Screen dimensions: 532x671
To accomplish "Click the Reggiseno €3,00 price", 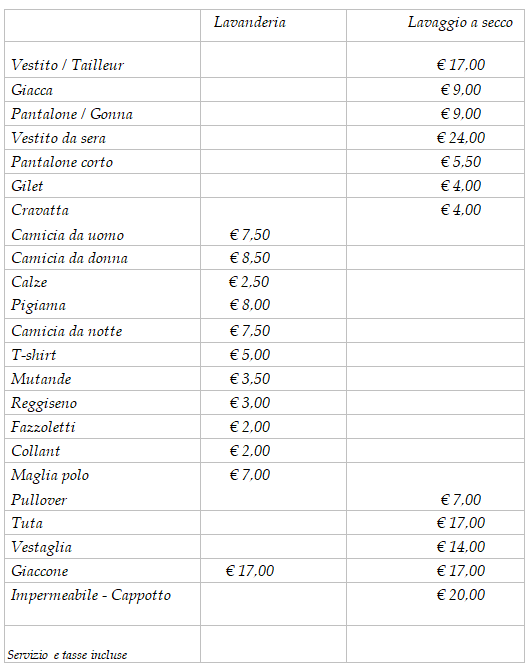I will tap(250, 403).
